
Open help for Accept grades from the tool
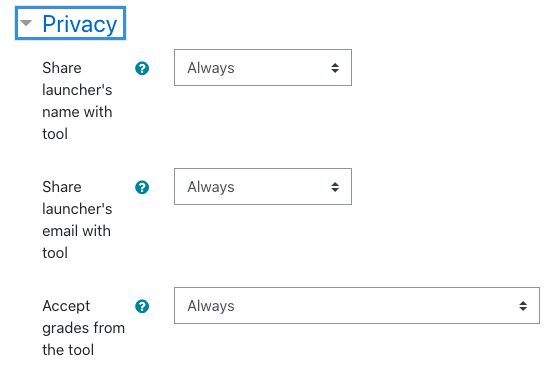coord(142,306)
